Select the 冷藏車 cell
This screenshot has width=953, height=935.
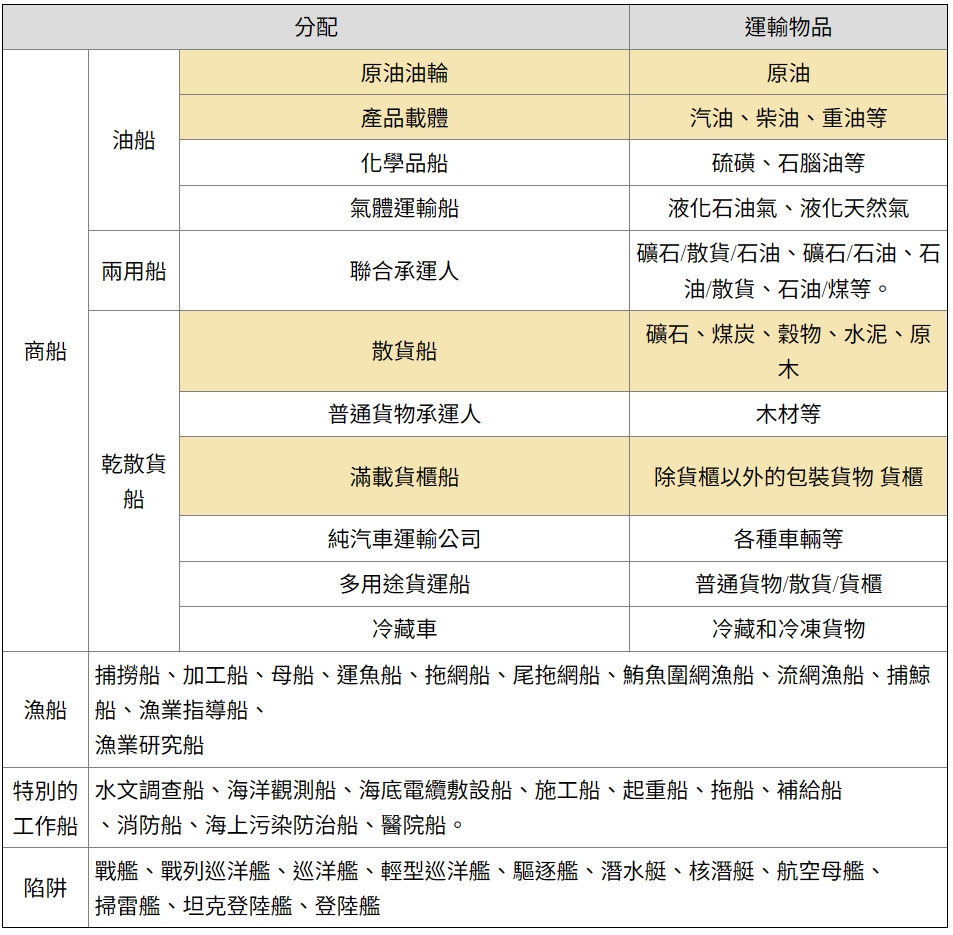point(404,629)
